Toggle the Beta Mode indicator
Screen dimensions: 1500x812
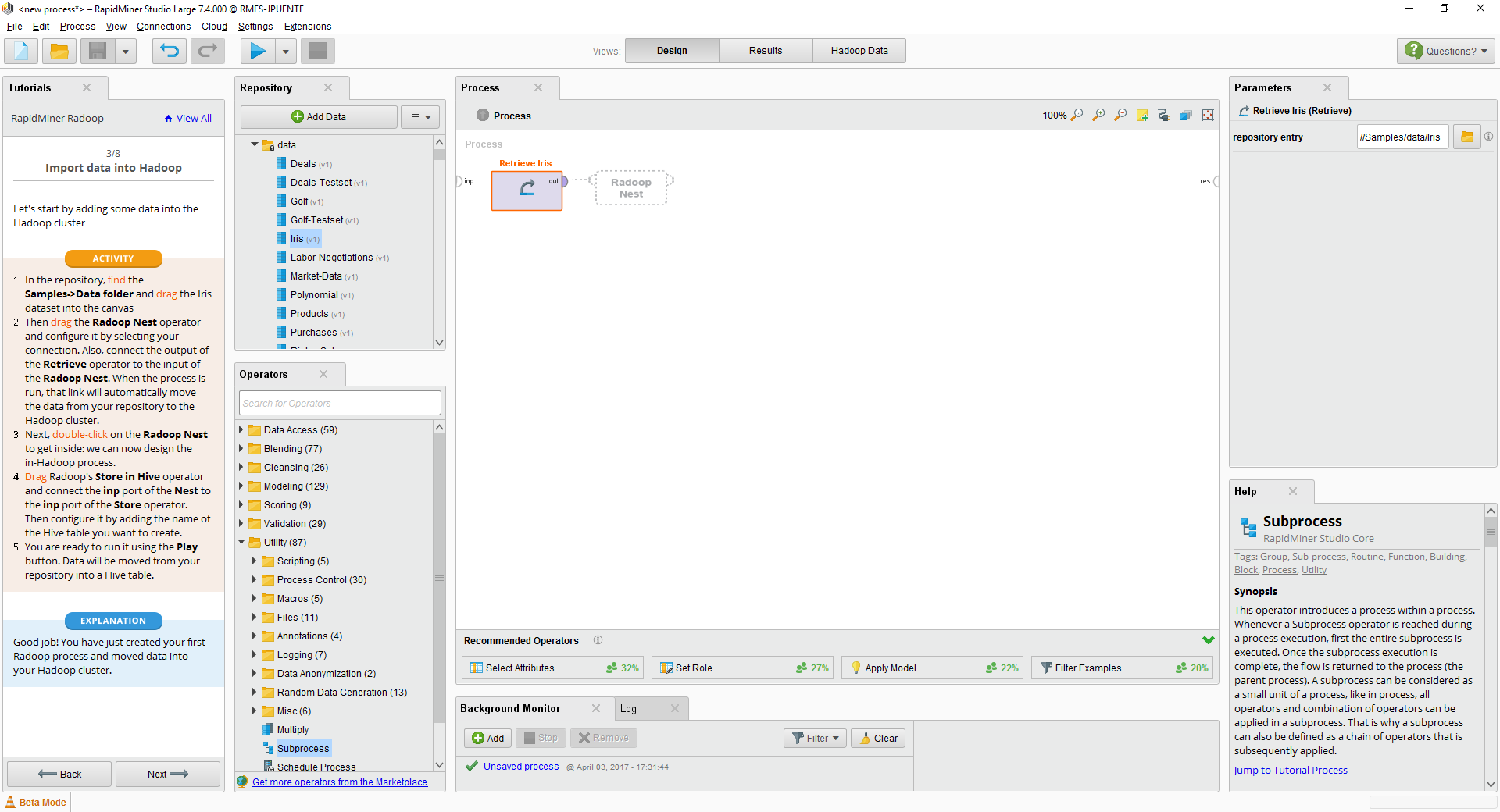(x=36, y=803)
